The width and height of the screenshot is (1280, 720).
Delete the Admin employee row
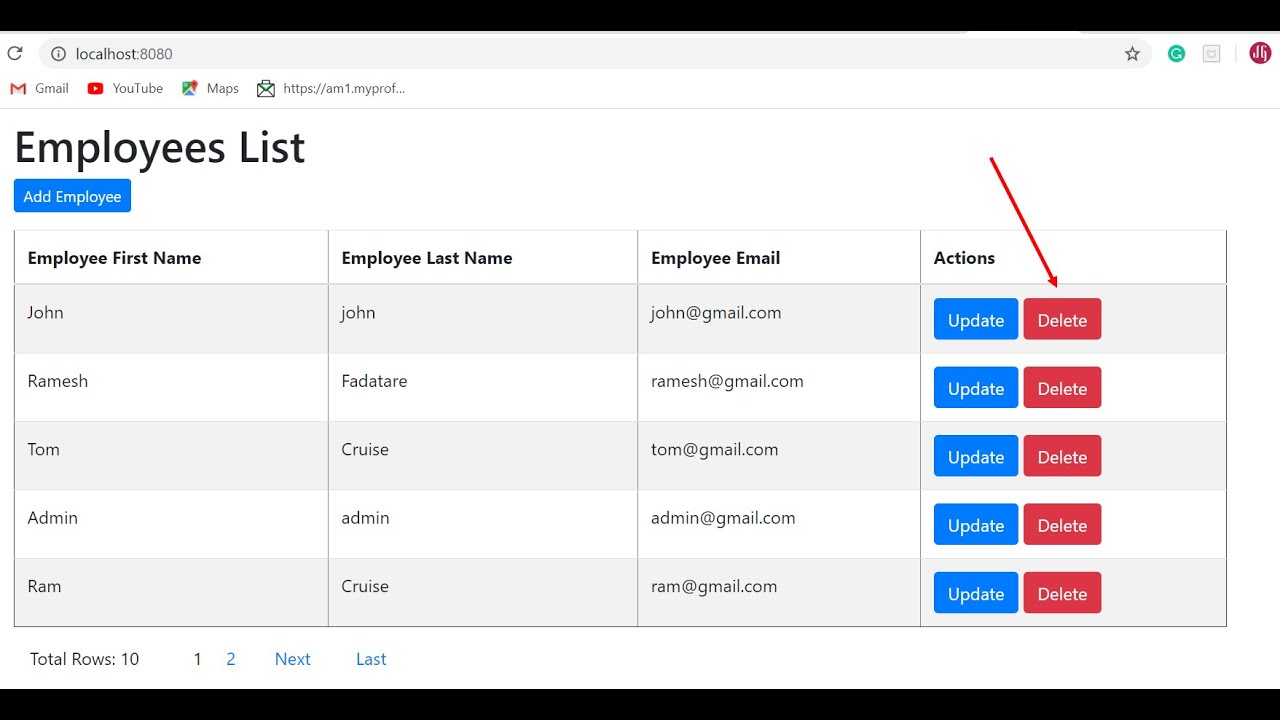[1062, 525]
